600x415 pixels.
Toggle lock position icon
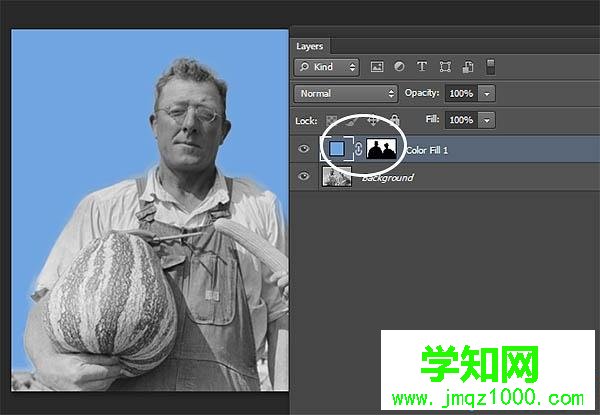click(373, 120)
